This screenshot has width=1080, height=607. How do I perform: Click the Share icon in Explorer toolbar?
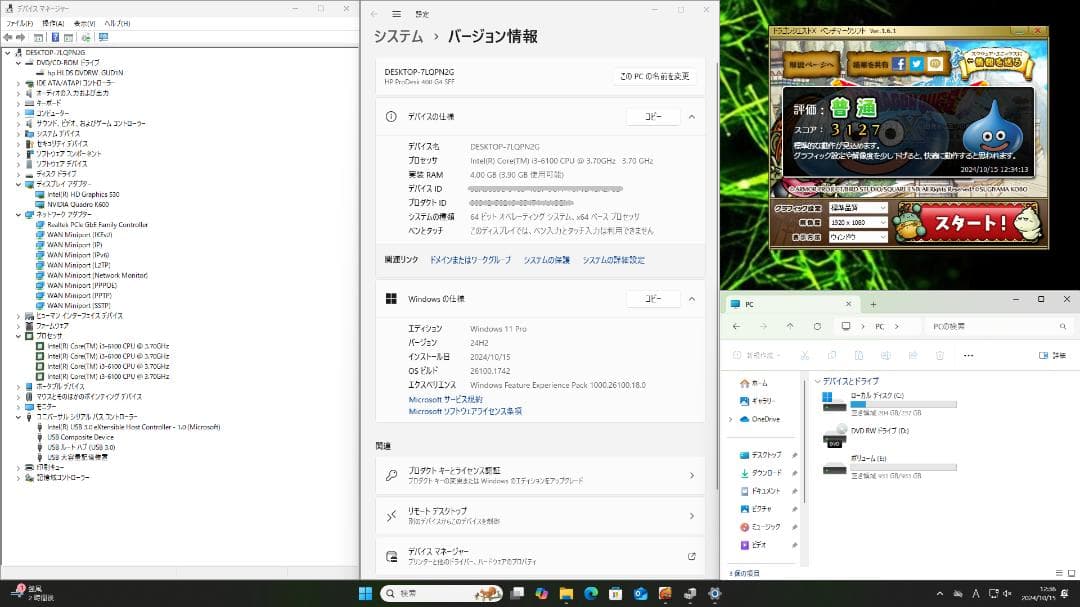point(912,354)
